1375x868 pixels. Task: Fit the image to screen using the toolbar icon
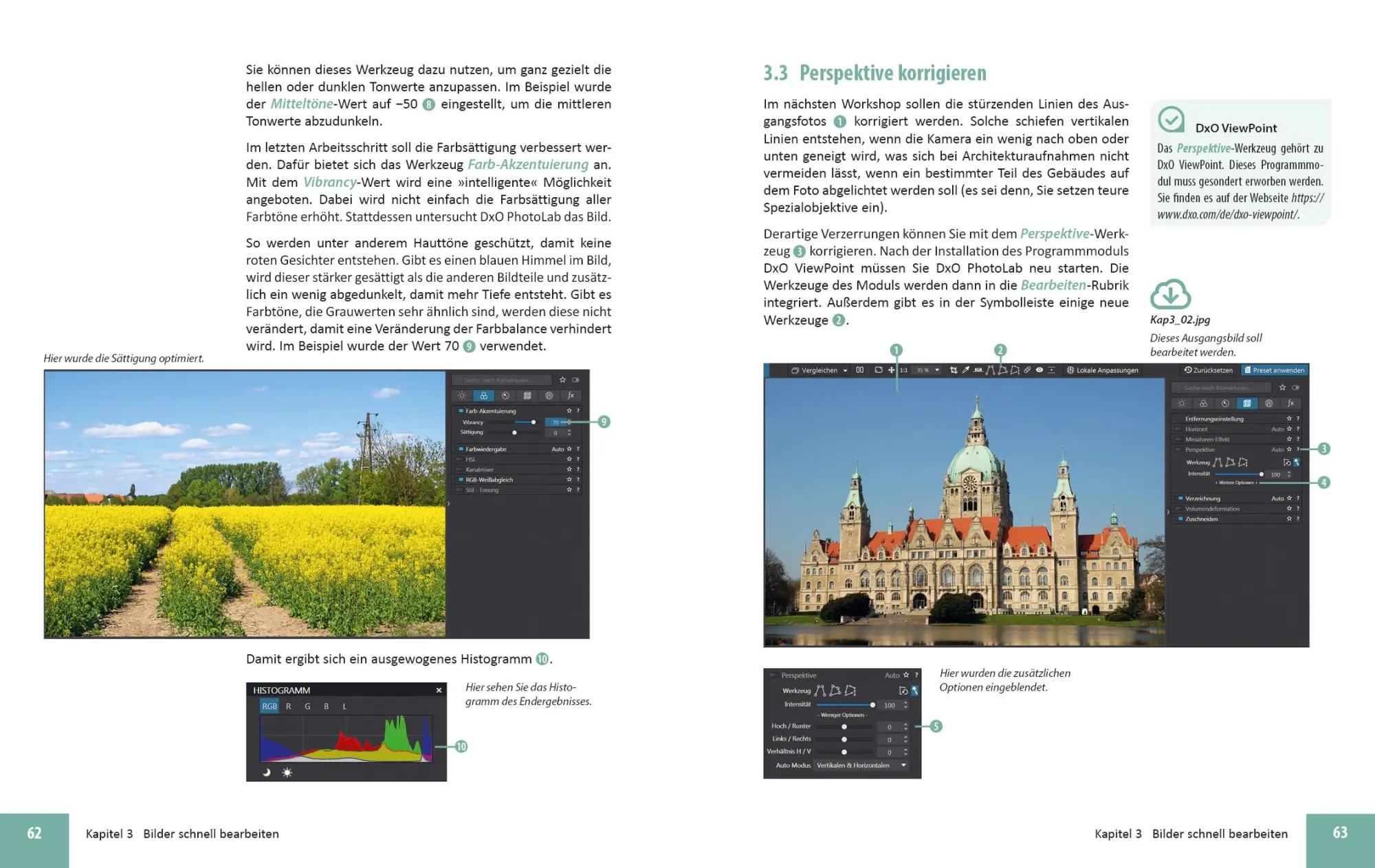click(879, 370)
